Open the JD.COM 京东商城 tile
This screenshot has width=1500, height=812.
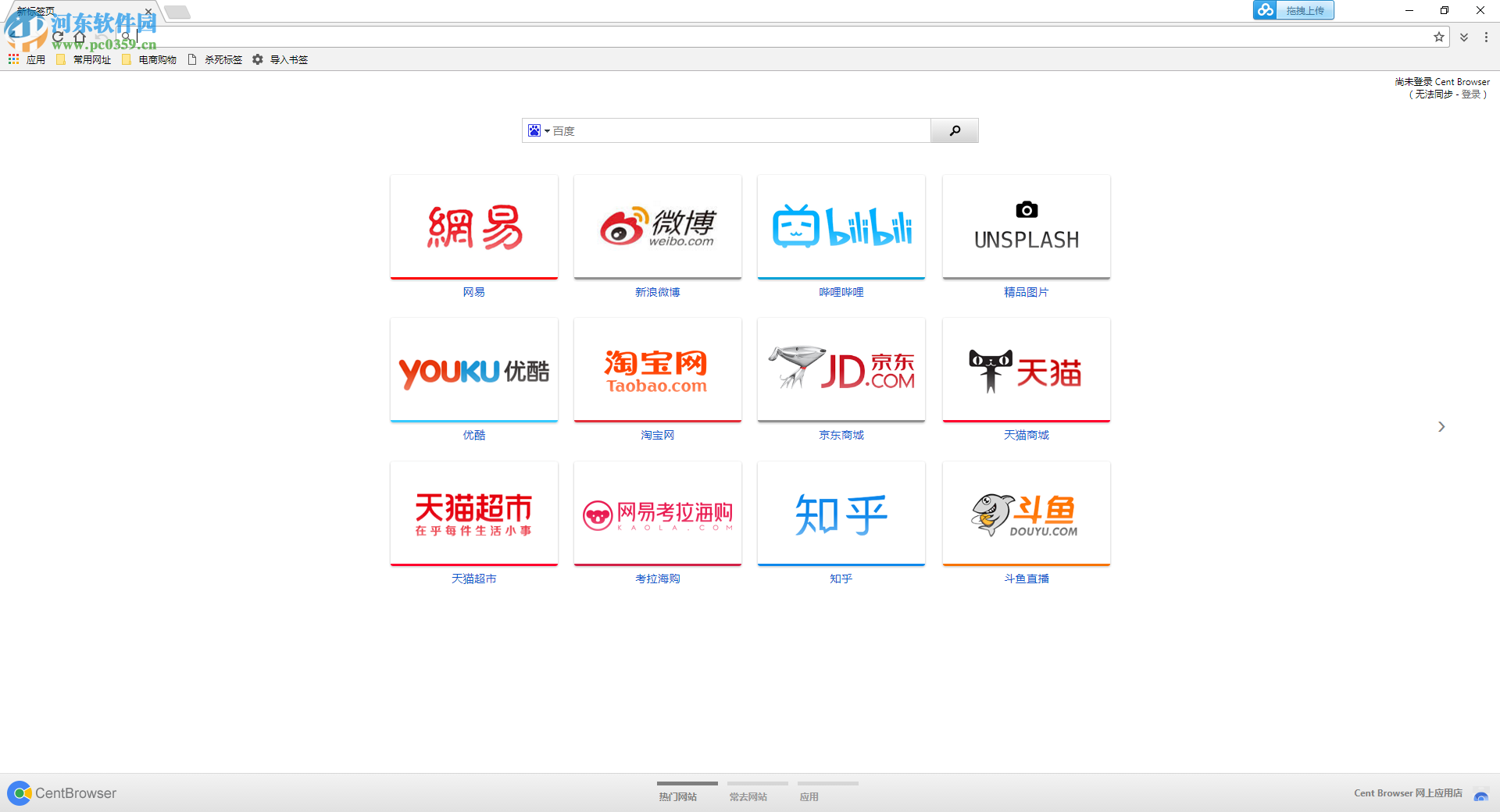(841, 369)
